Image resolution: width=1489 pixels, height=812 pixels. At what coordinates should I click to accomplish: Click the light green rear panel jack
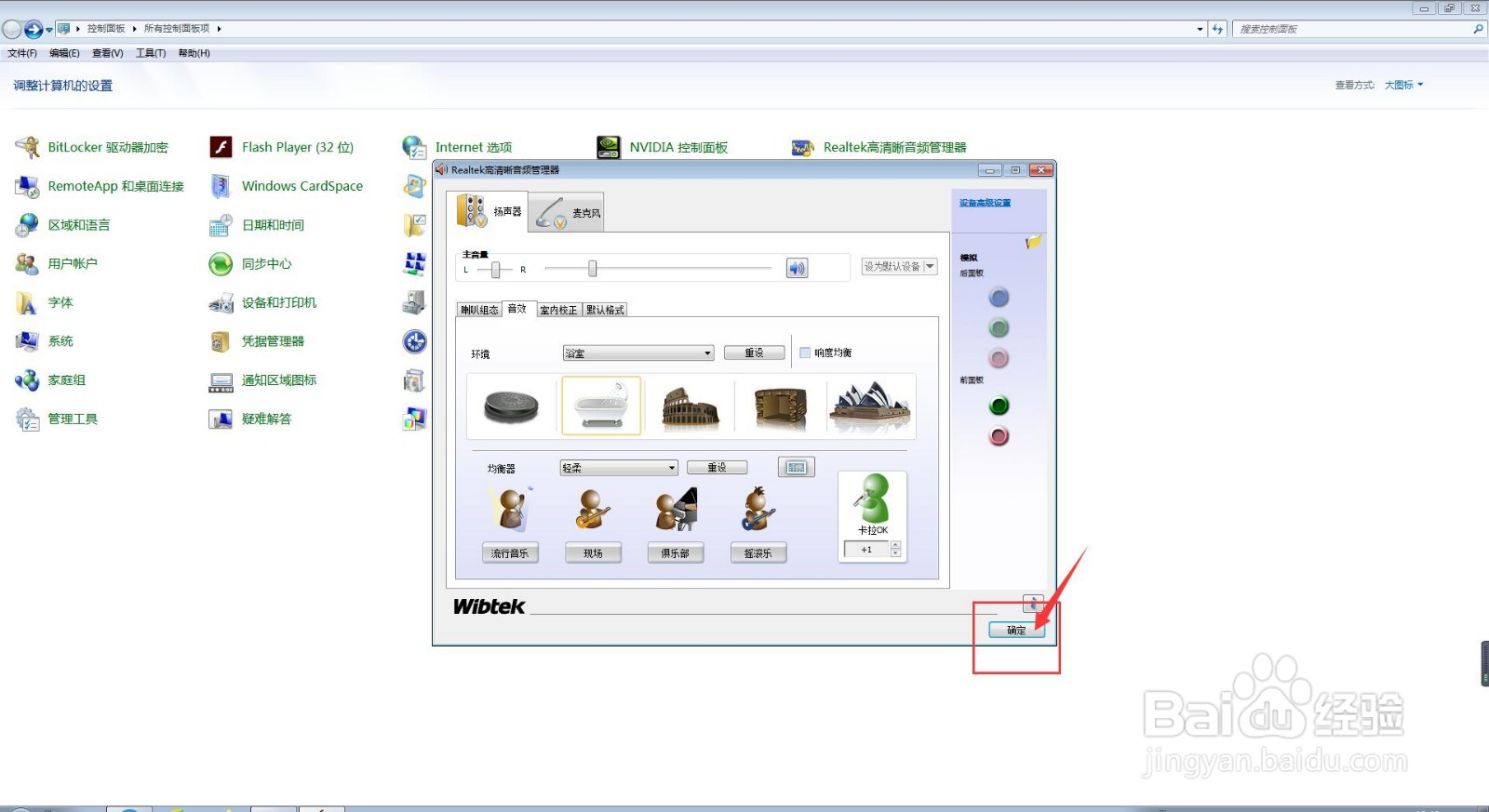[999, 327]
